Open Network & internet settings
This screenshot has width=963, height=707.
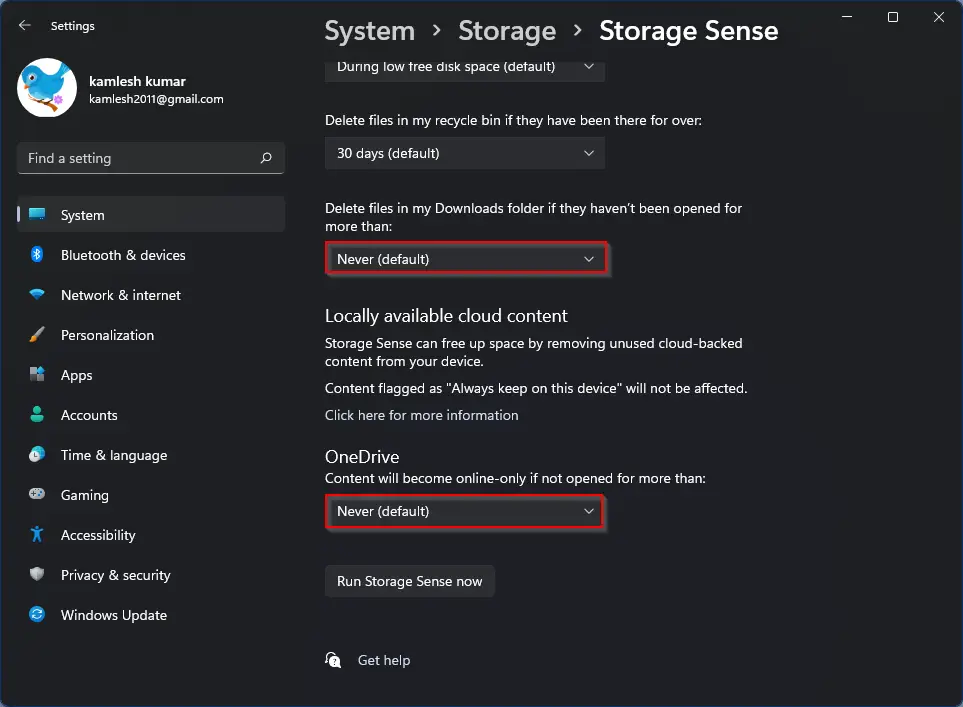coord(151,295)
